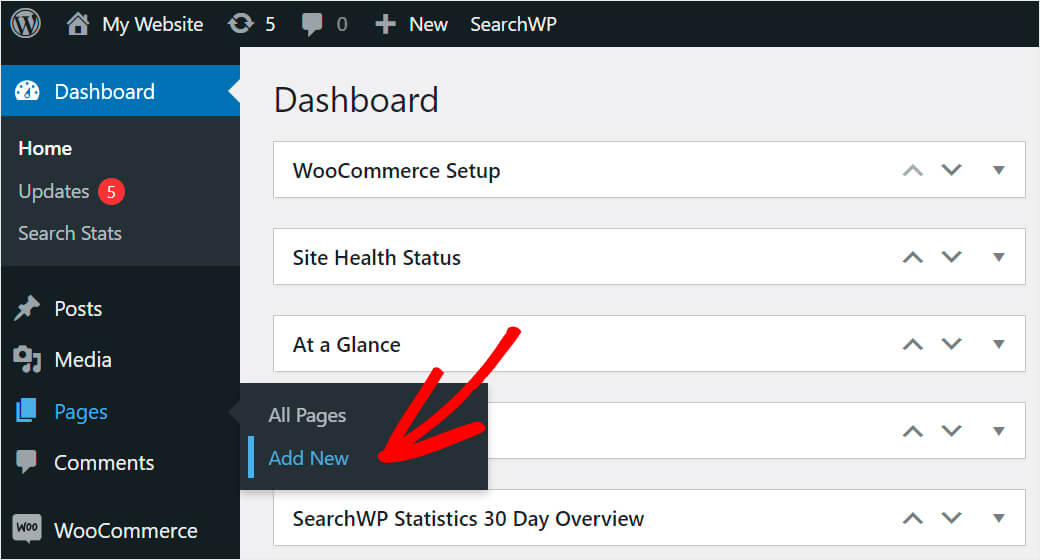1040x560 pixels.
Task: Toggle At a Glance panel triangle
Action: [998, 344]
